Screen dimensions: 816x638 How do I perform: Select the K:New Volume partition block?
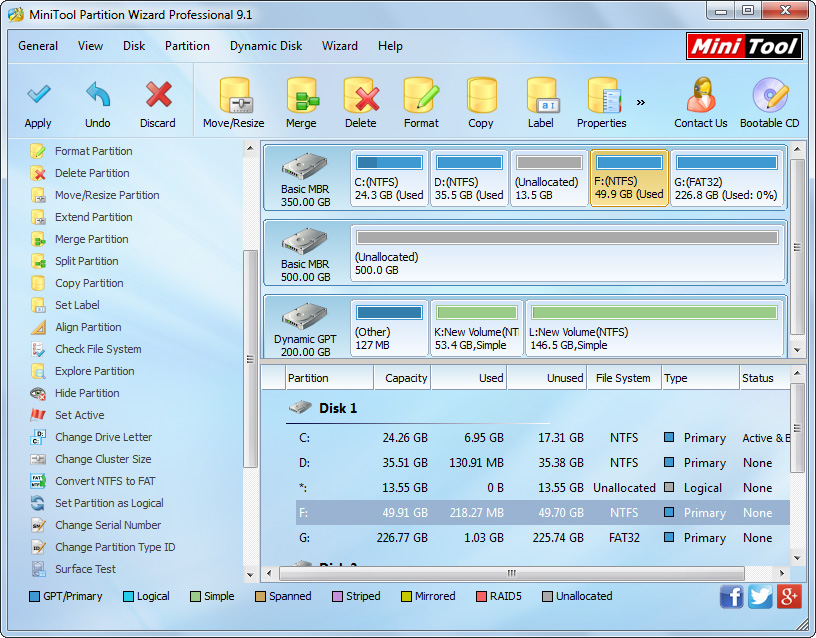pyautogui.click(x=477, y=328)
